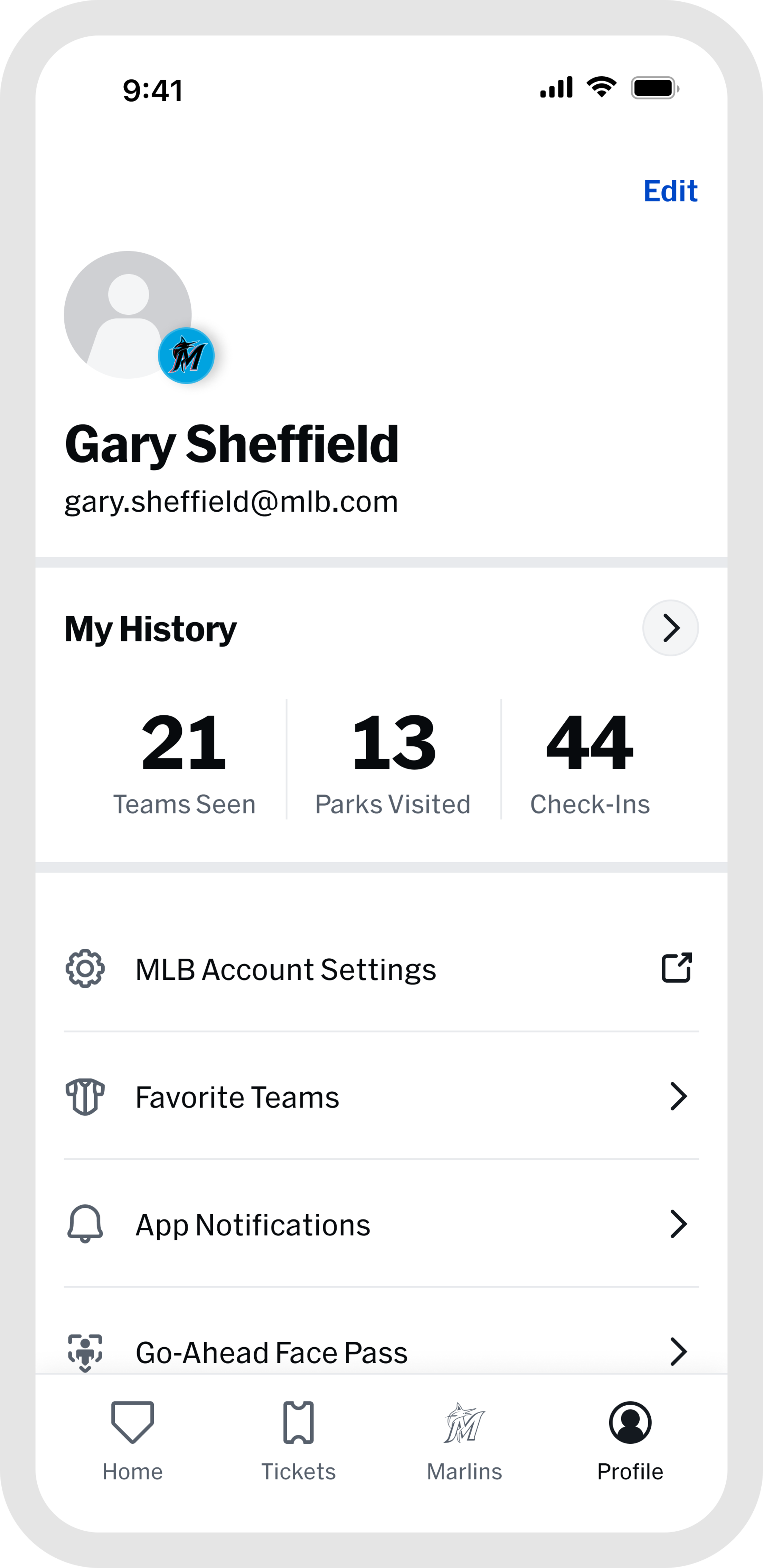Click the gear icon for MLB Account Settings
The width and height of the screenshot is (763, 1568).
coord(85,968)
